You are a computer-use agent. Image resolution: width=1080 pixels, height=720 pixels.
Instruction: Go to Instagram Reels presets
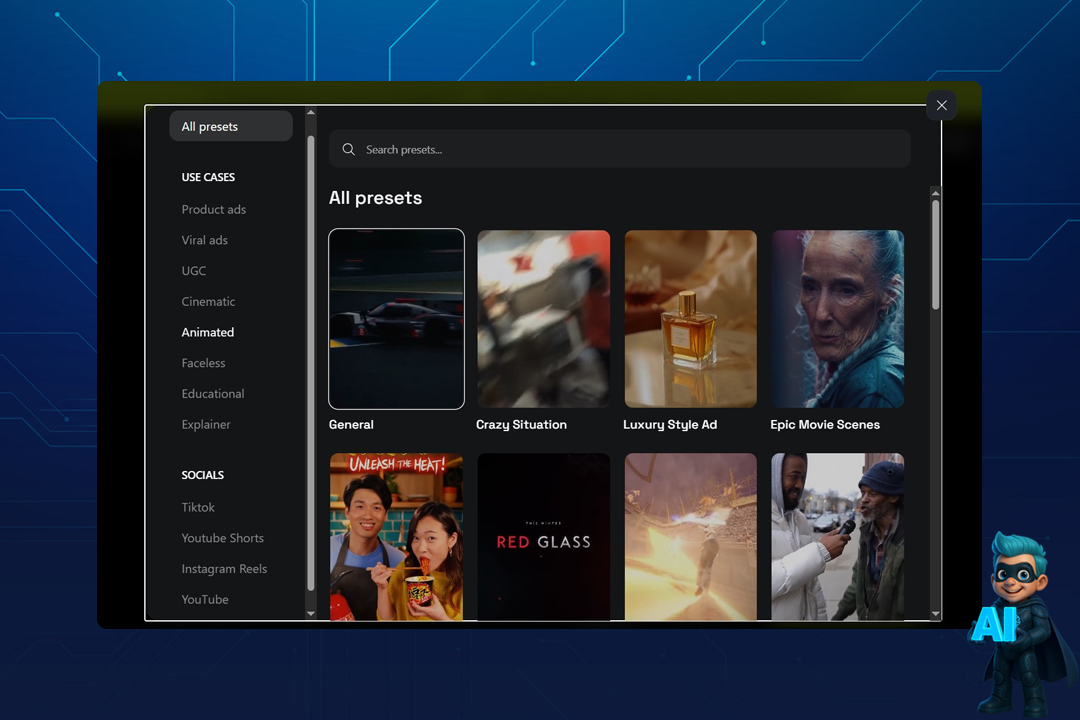[x=224, y=569]
